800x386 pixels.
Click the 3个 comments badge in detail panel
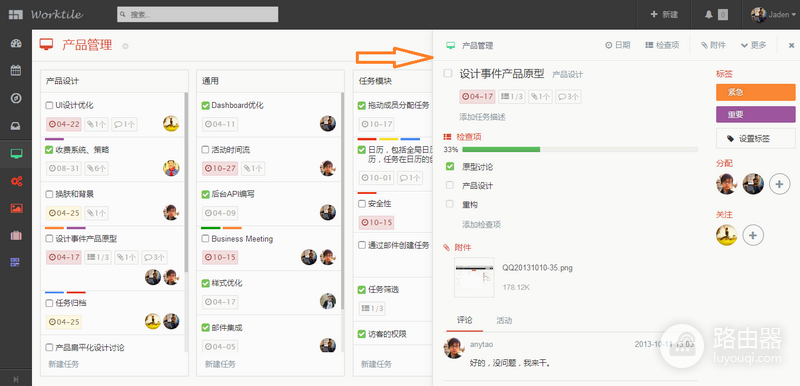(568, 96)
